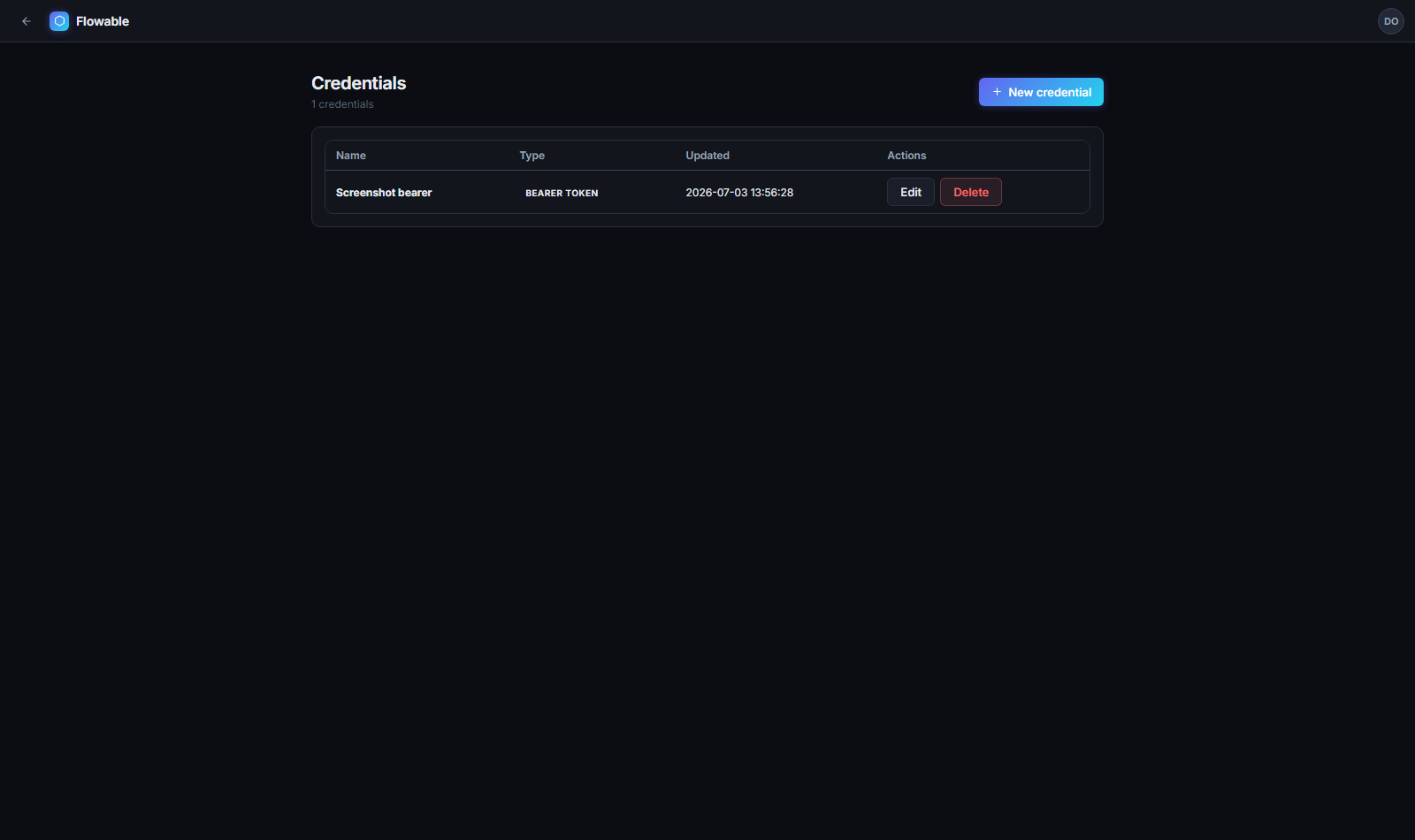Click the Flowable brand name

tap(103, 21)
